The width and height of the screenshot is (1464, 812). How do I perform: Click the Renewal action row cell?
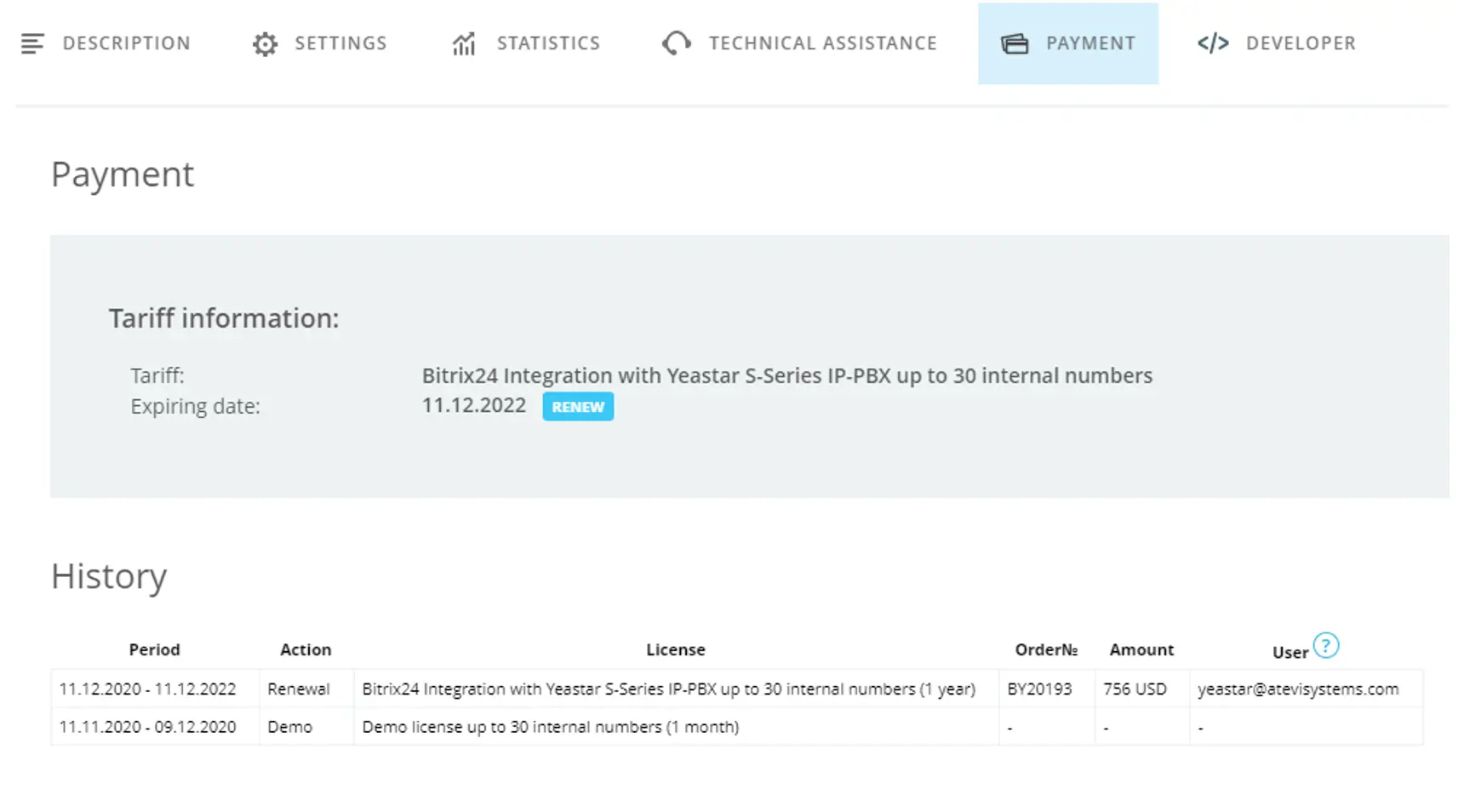(299, 689)
